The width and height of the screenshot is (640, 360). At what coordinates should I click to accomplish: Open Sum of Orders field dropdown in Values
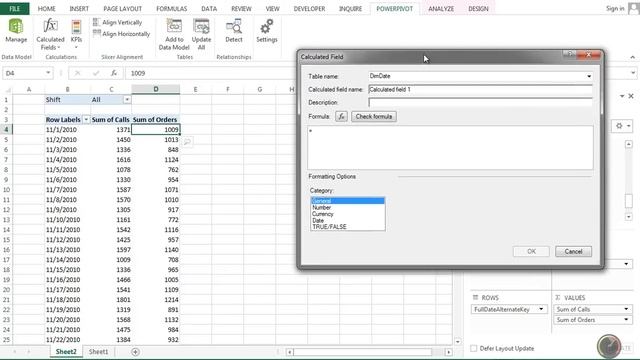point(626,320)
